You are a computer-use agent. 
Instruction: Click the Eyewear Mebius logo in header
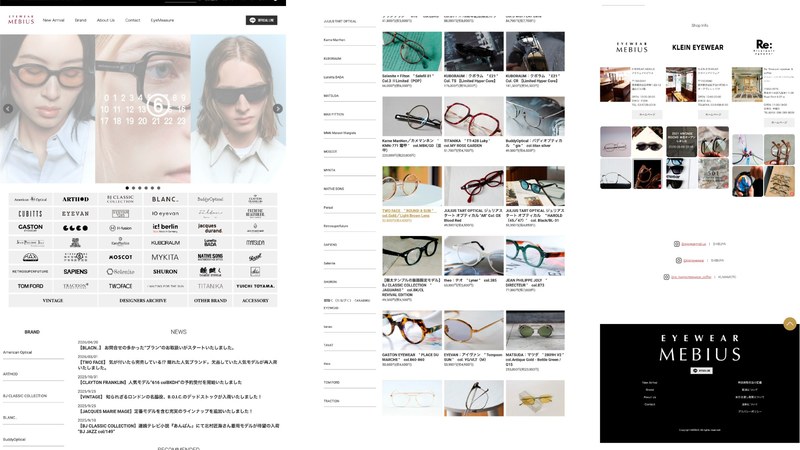click(21, 20)
